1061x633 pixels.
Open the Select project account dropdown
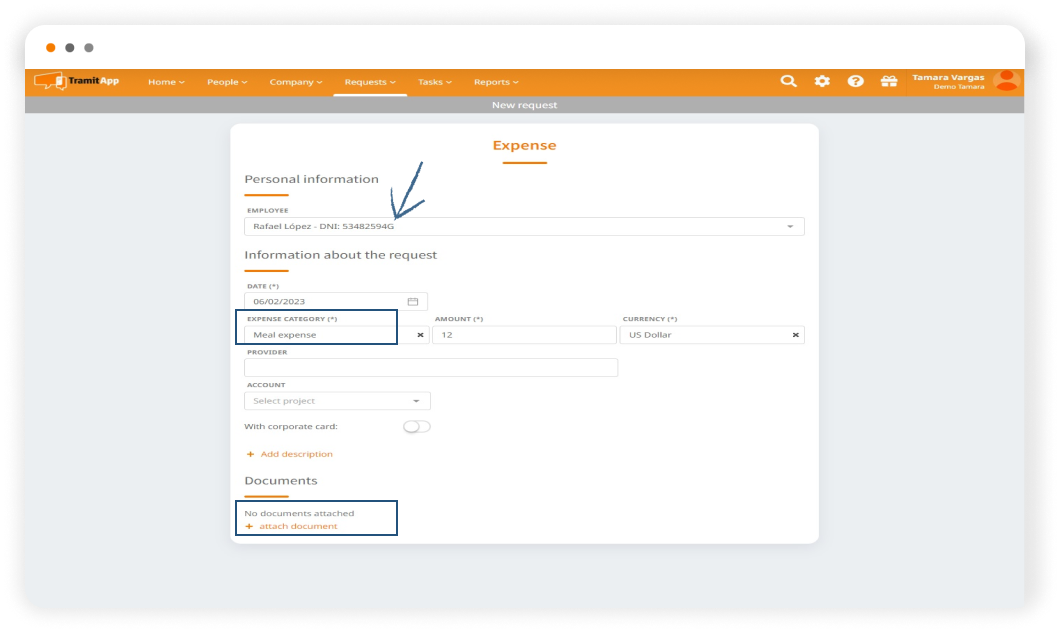tap(337, 401)
